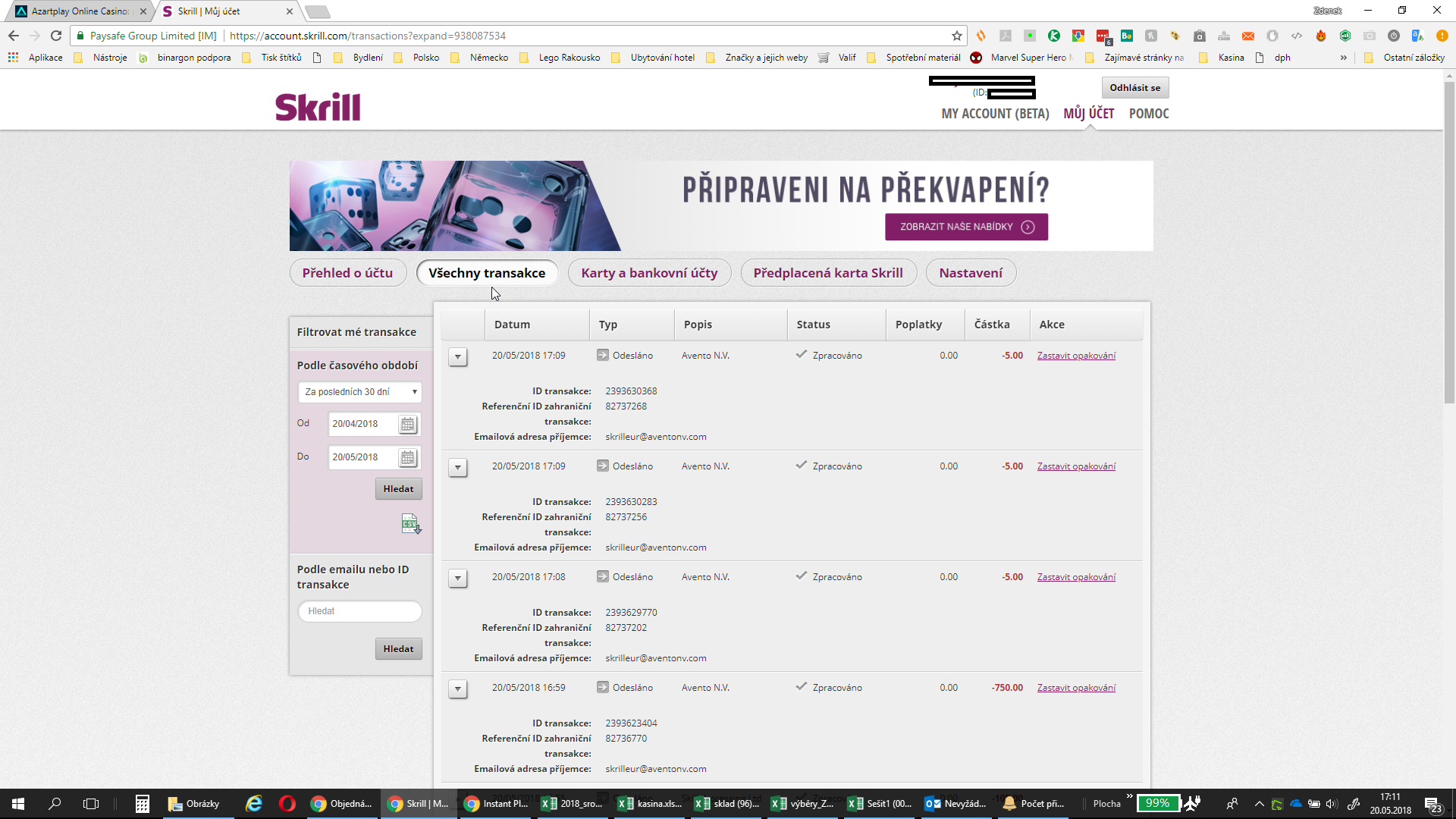
Task: Show hidden system tray icons
Action: click(x=1260, y=804)
